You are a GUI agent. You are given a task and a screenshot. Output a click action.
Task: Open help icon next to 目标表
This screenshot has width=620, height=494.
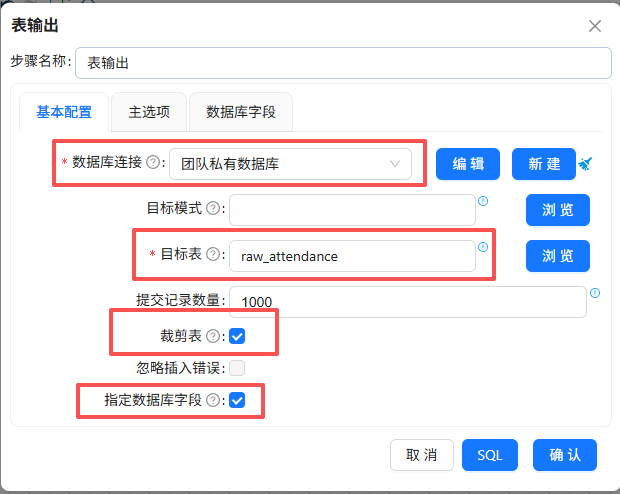[213, 254]
